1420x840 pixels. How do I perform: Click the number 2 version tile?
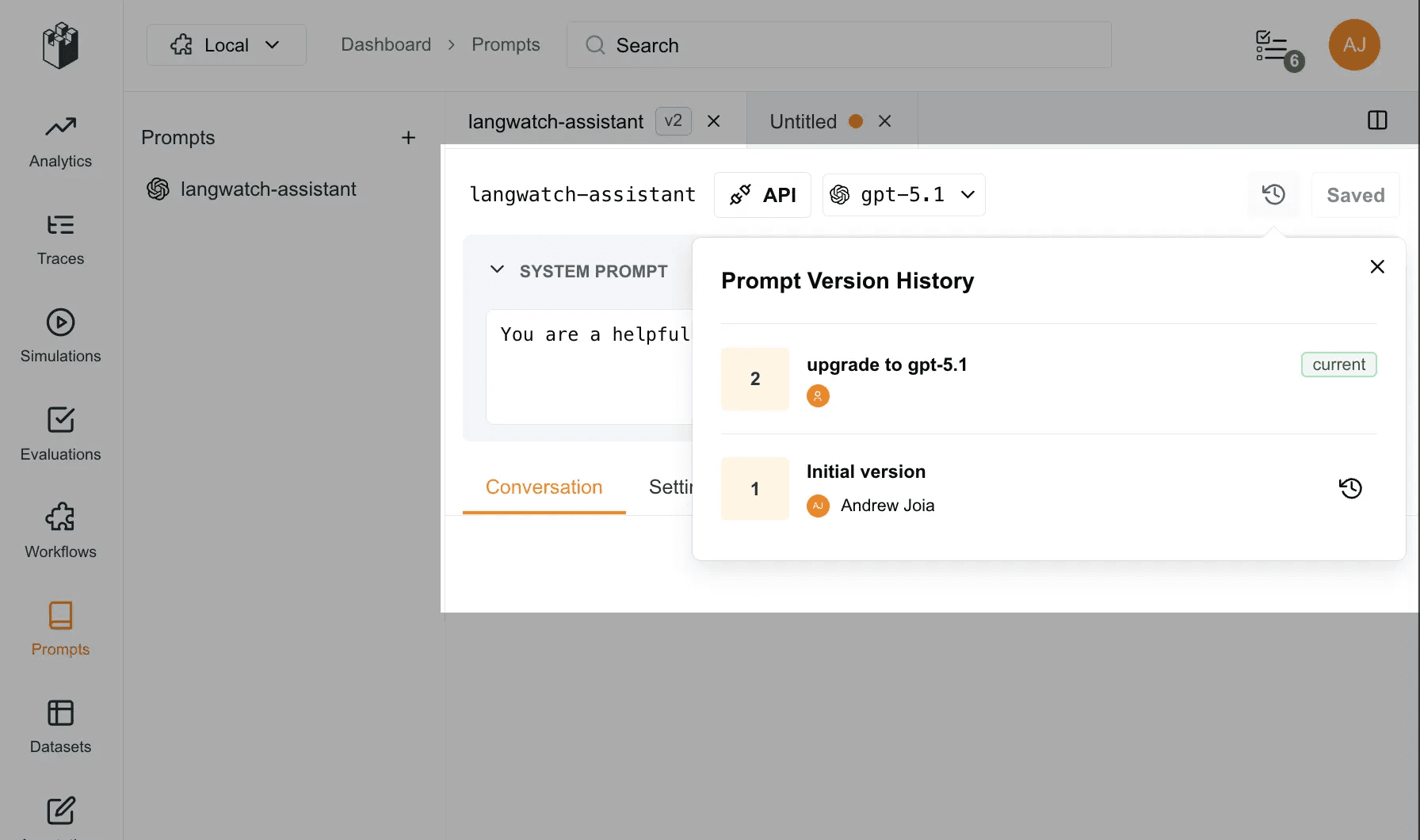point(755,379)
